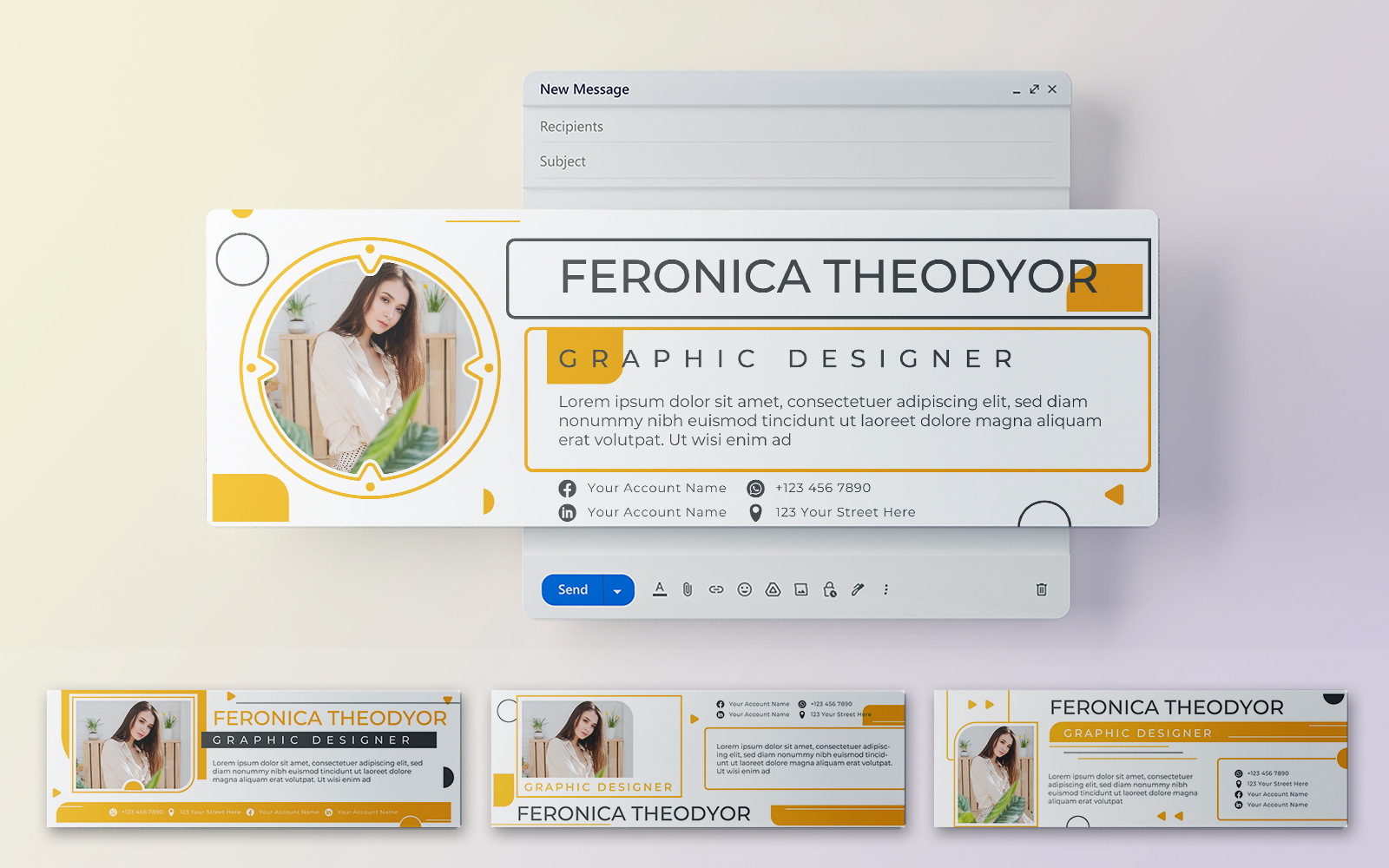This screenshot has height=868, width=1389.
Task: Insert a photo into the message
Action: (801, 589)
